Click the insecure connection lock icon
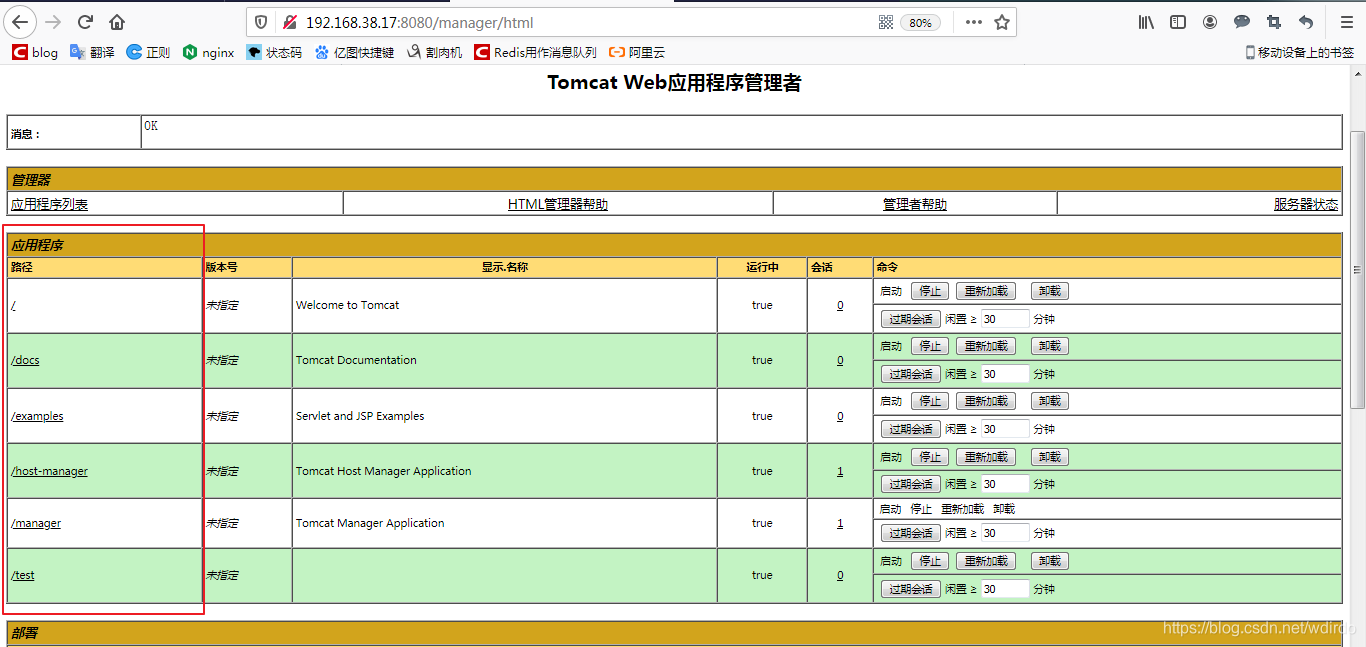This screenshot has height=647, width=1366. [x=289, y=22]
